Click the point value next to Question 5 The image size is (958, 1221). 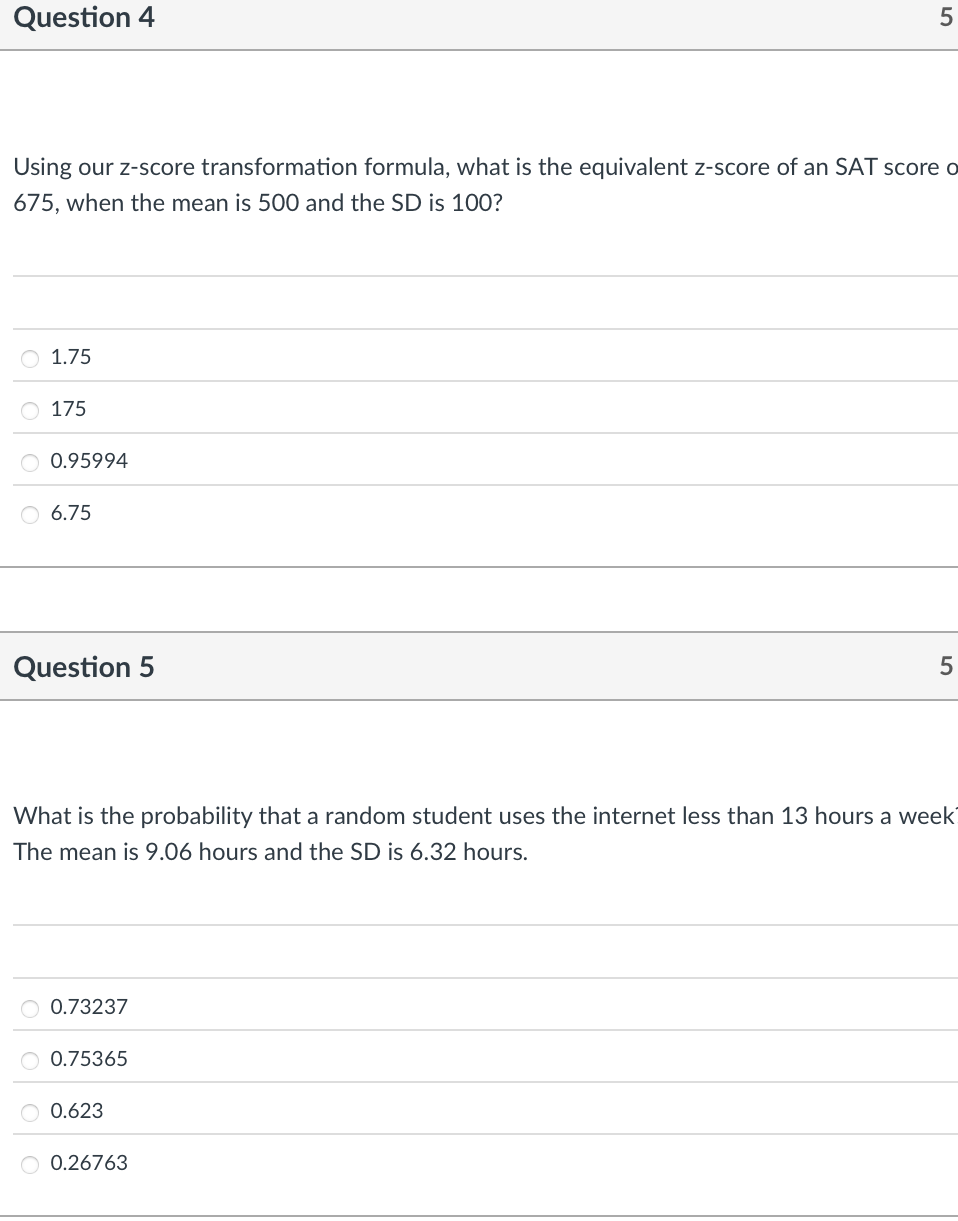click(x=945, y=666)
